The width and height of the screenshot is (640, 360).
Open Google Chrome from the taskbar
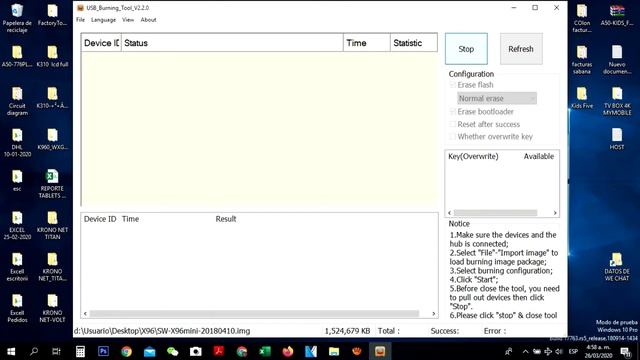pos(127,351)
